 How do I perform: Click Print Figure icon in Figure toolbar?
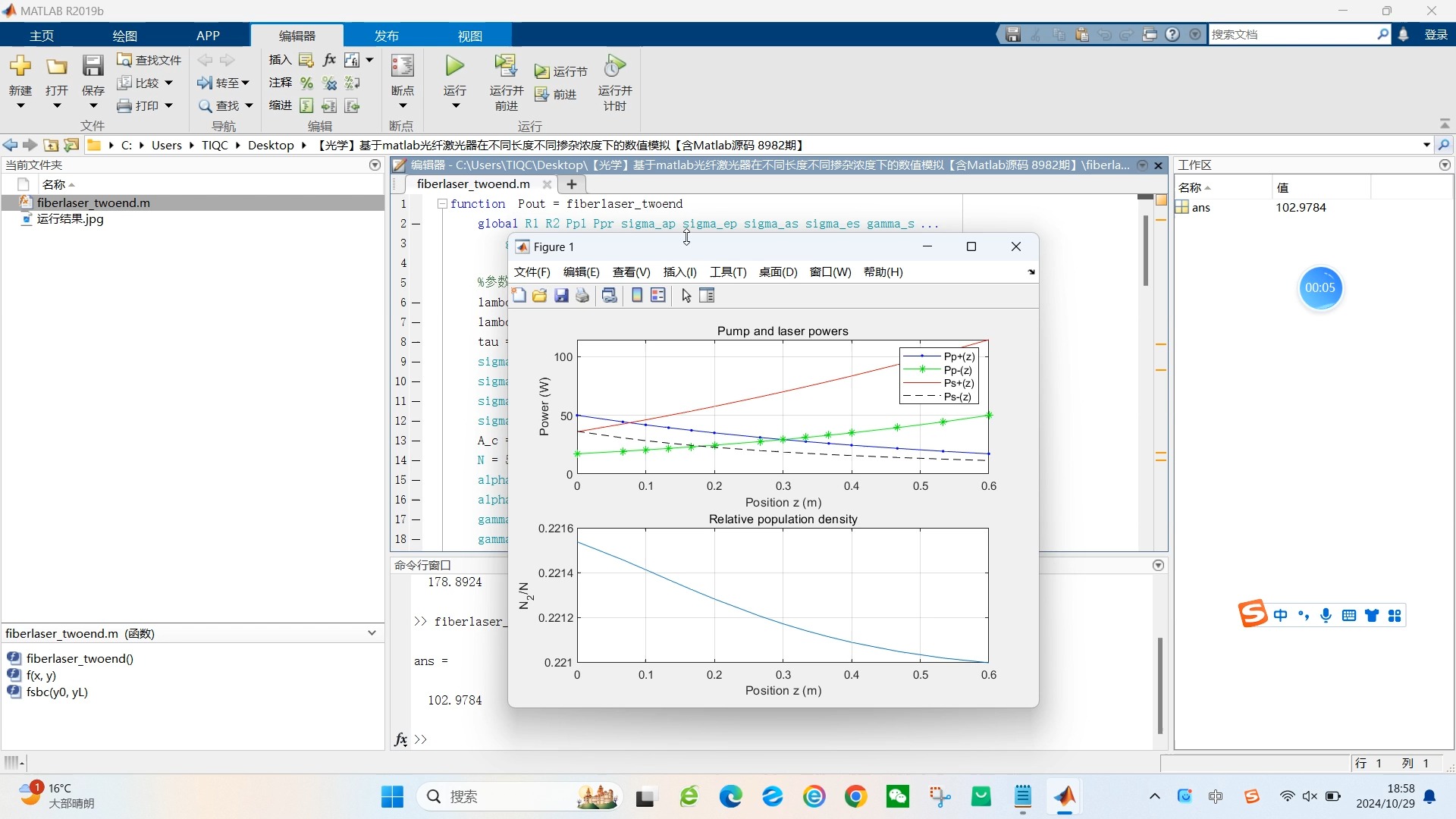coord(582,296)
